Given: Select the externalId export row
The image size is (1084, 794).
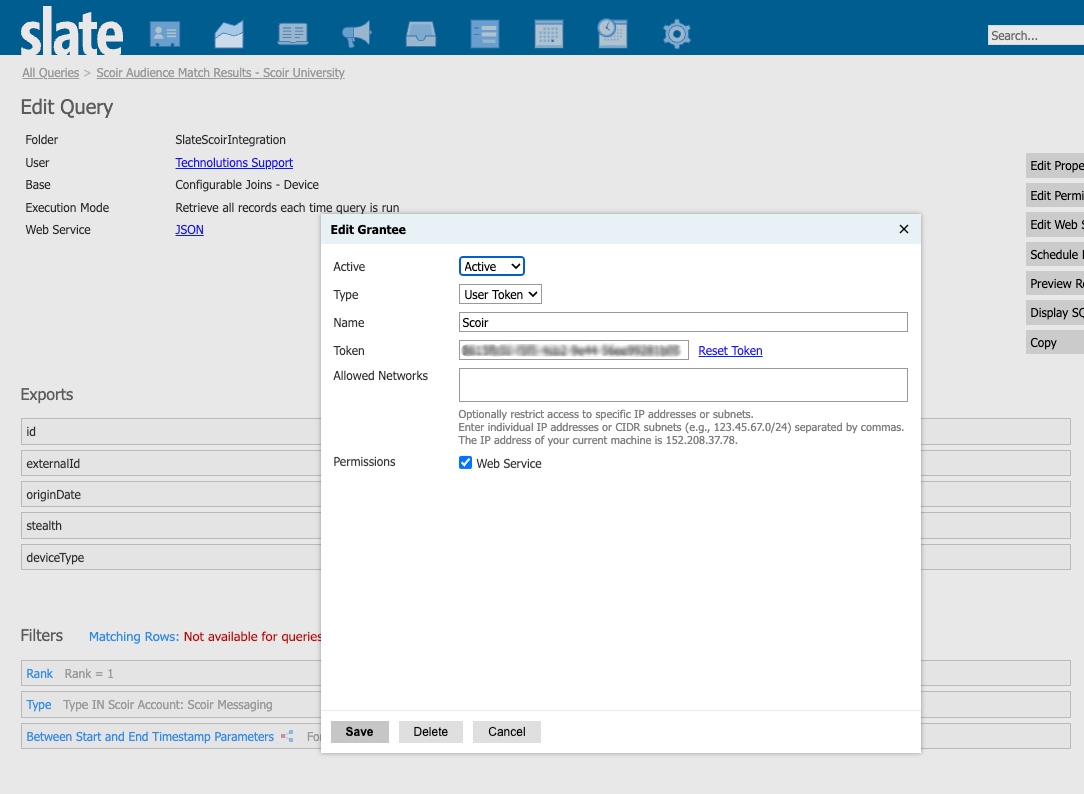Looking at the screenshot, I should [x=171, y=463].
